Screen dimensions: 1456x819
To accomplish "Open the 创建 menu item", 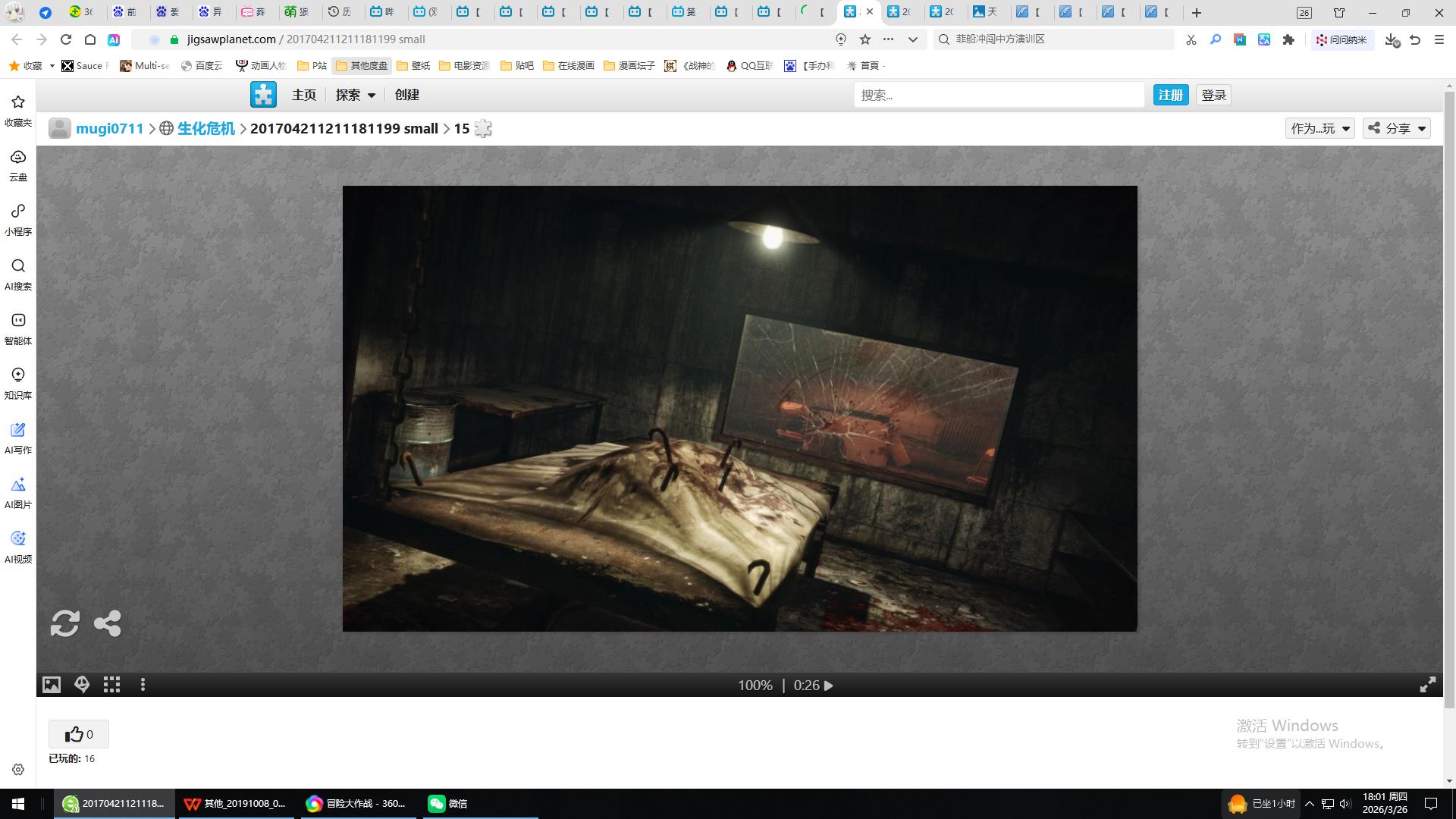I will tap(406, 95).
